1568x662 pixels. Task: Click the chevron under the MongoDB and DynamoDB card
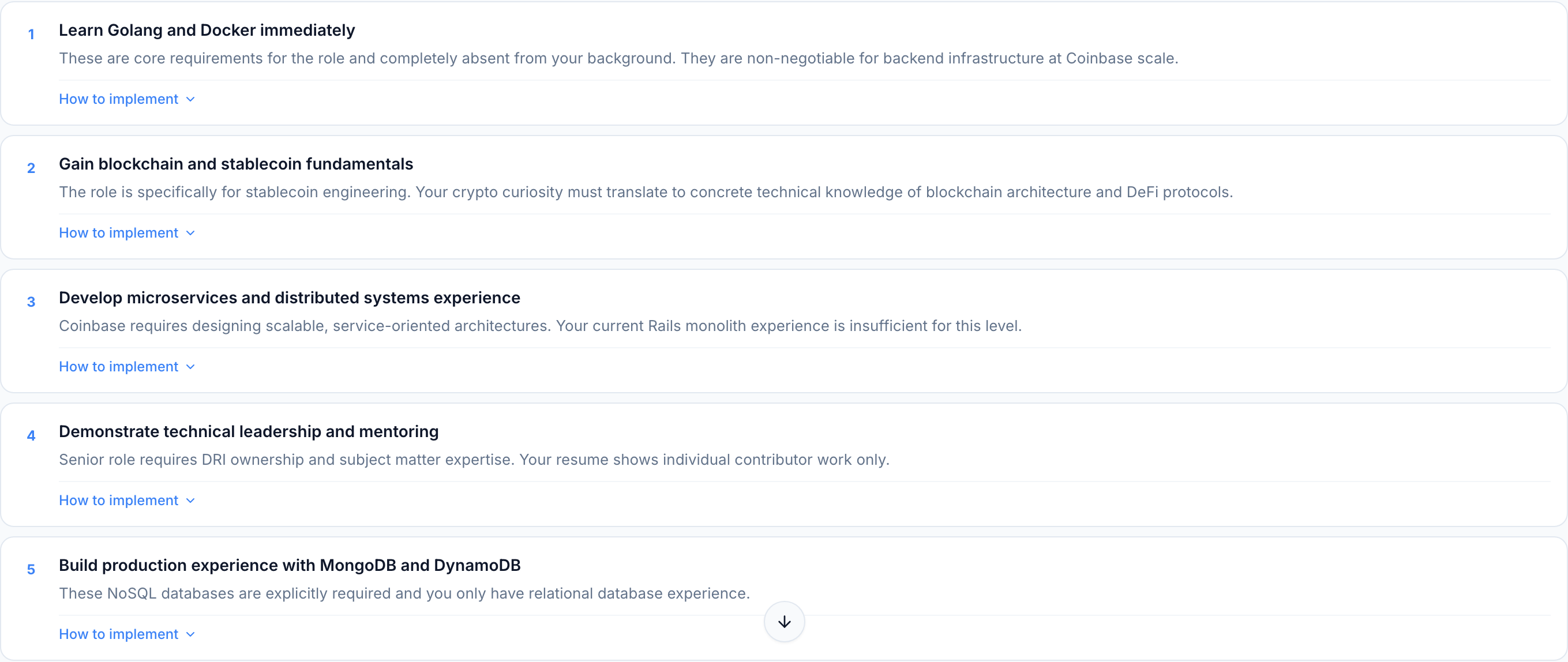(x=190, y=635)
